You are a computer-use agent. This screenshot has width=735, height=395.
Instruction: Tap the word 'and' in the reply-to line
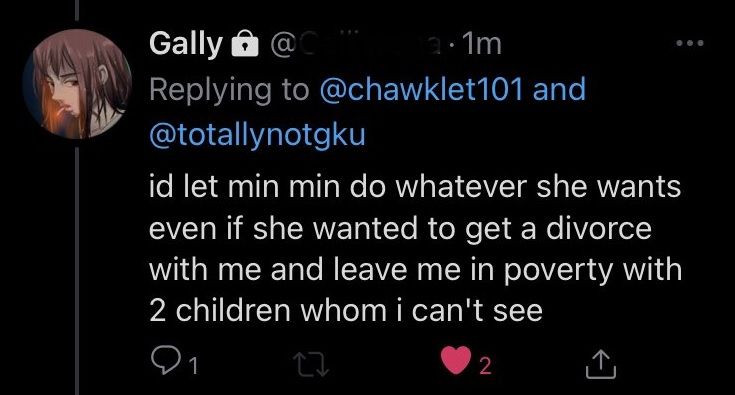click(x=559, y=89)
